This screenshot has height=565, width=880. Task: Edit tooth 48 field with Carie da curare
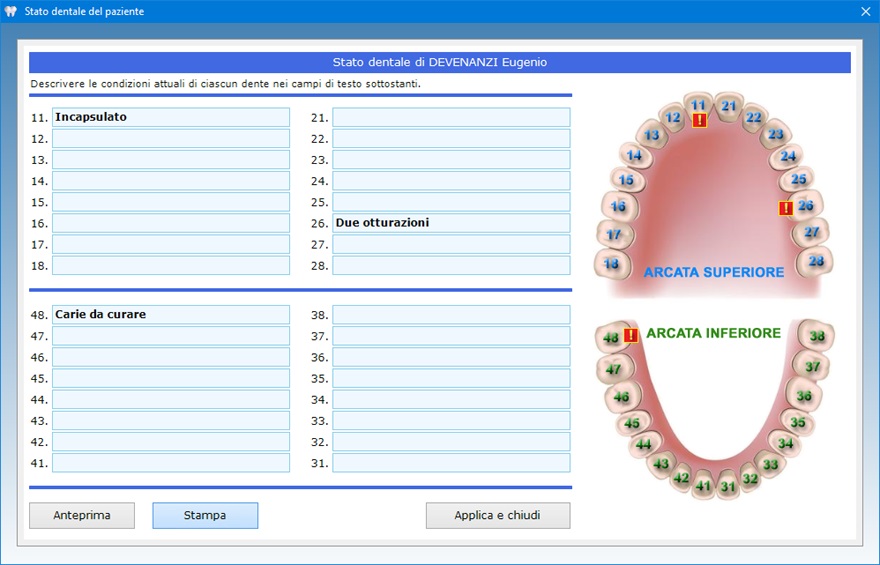171,315
